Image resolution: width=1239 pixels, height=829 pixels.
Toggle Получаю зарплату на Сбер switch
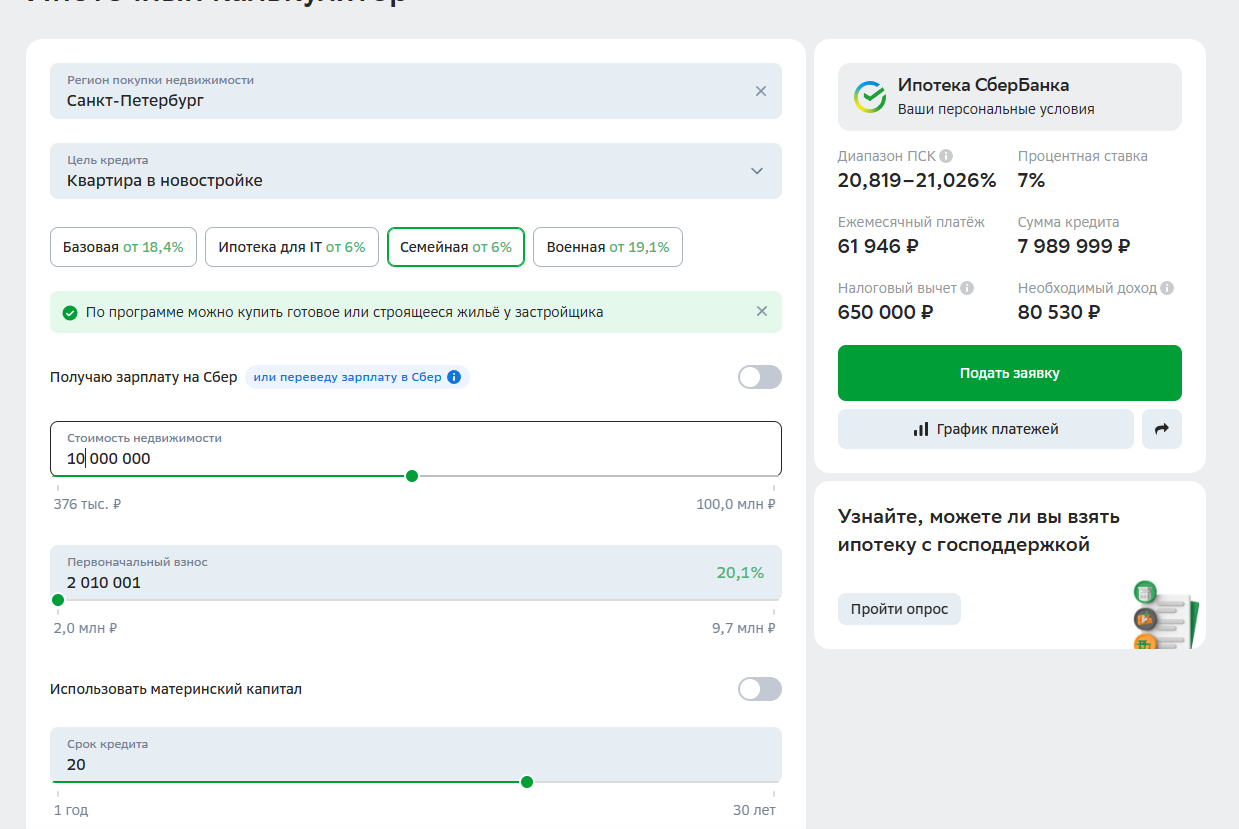coord(760,377)
